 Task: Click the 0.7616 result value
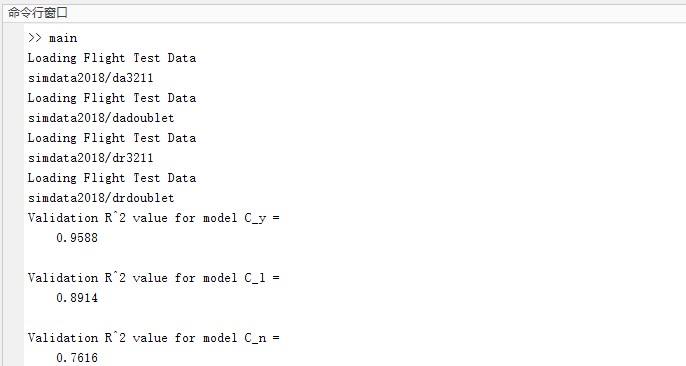coord(77,358)
